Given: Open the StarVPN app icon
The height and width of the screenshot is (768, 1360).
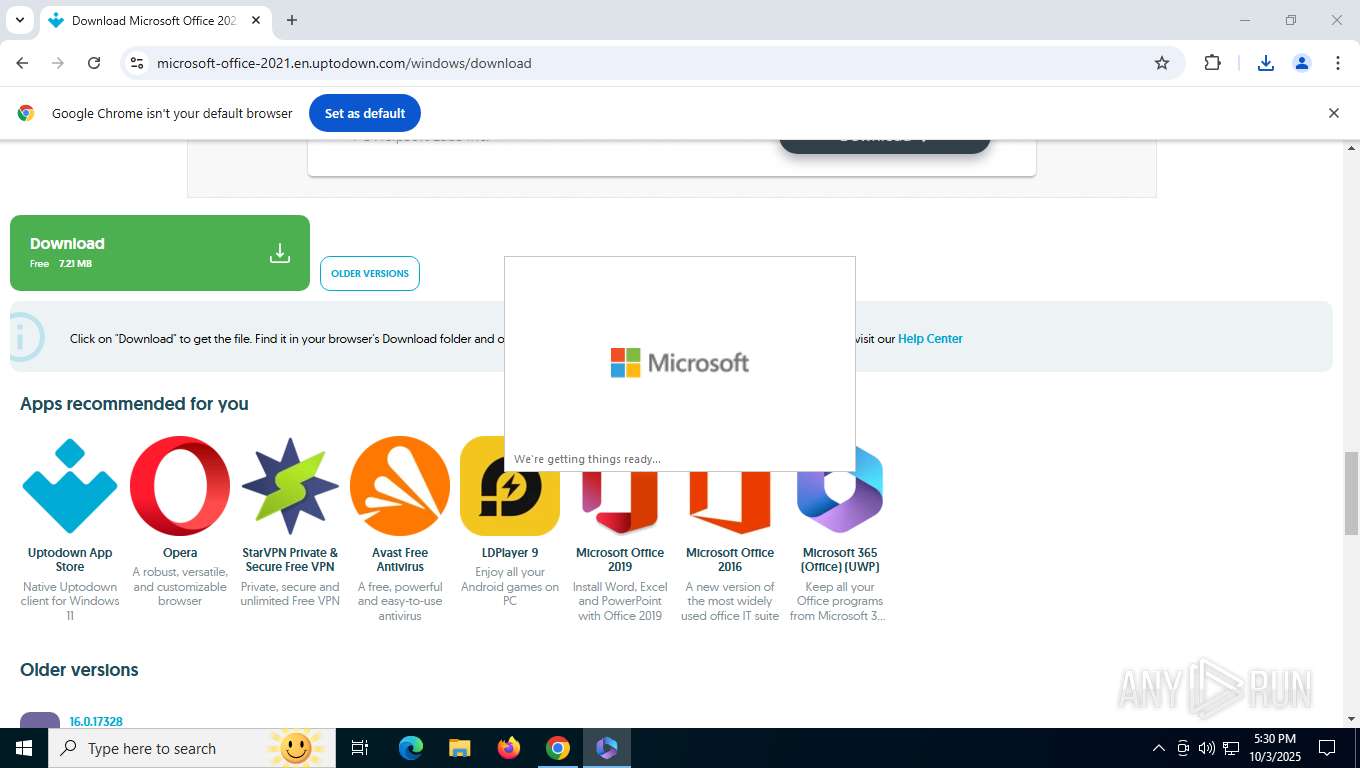Looking at the screenshot, I should 290,486.
